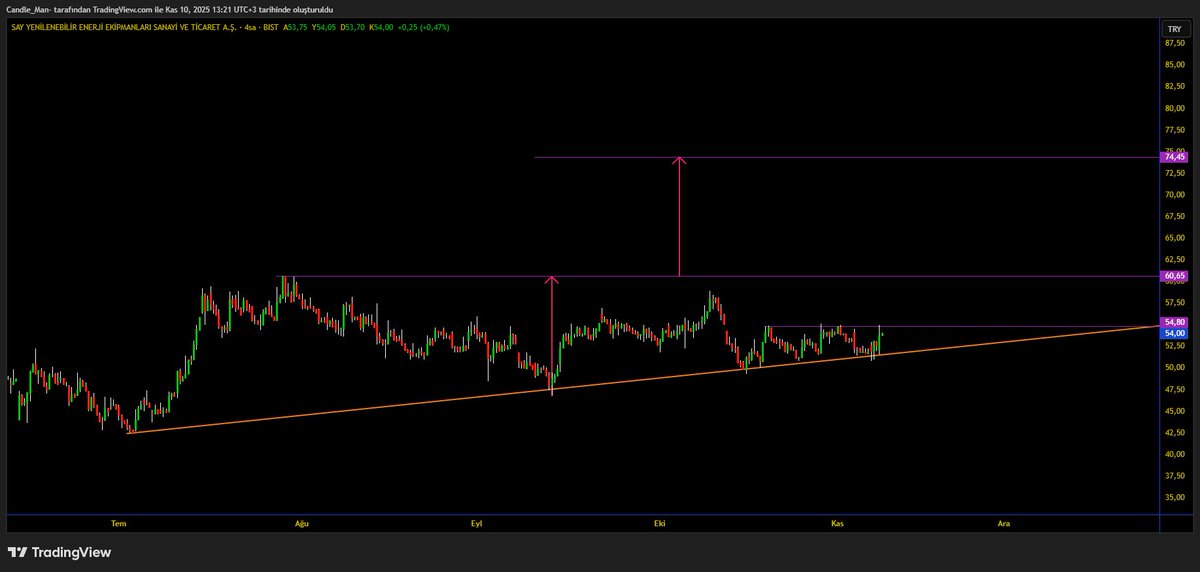The width and height of the screenshot is (1200, 572).
Task: Click the 50,00 price axis tick
Action: (1174, 367)
